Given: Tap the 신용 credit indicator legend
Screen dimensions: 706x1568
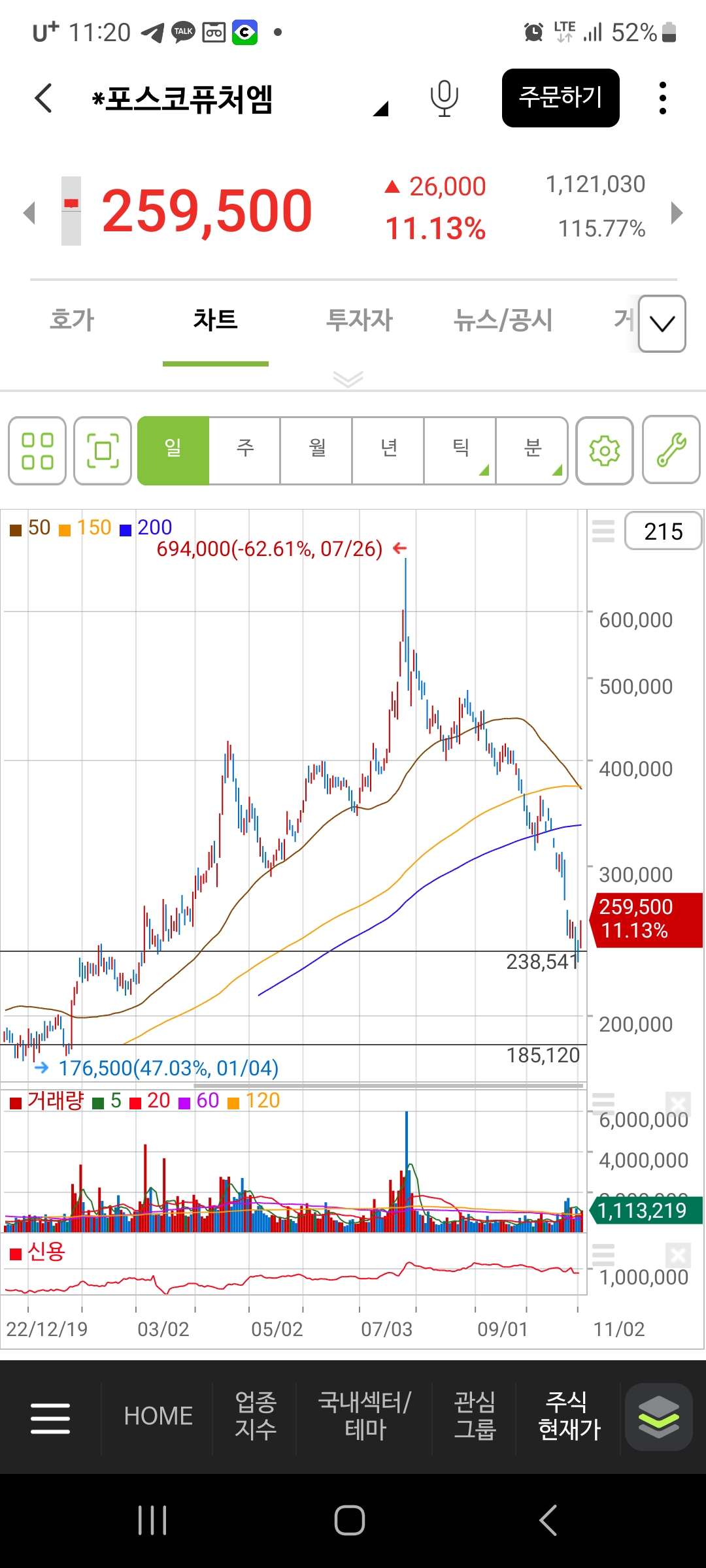Looking at the screenshot, I should (x=38, y=1252).
